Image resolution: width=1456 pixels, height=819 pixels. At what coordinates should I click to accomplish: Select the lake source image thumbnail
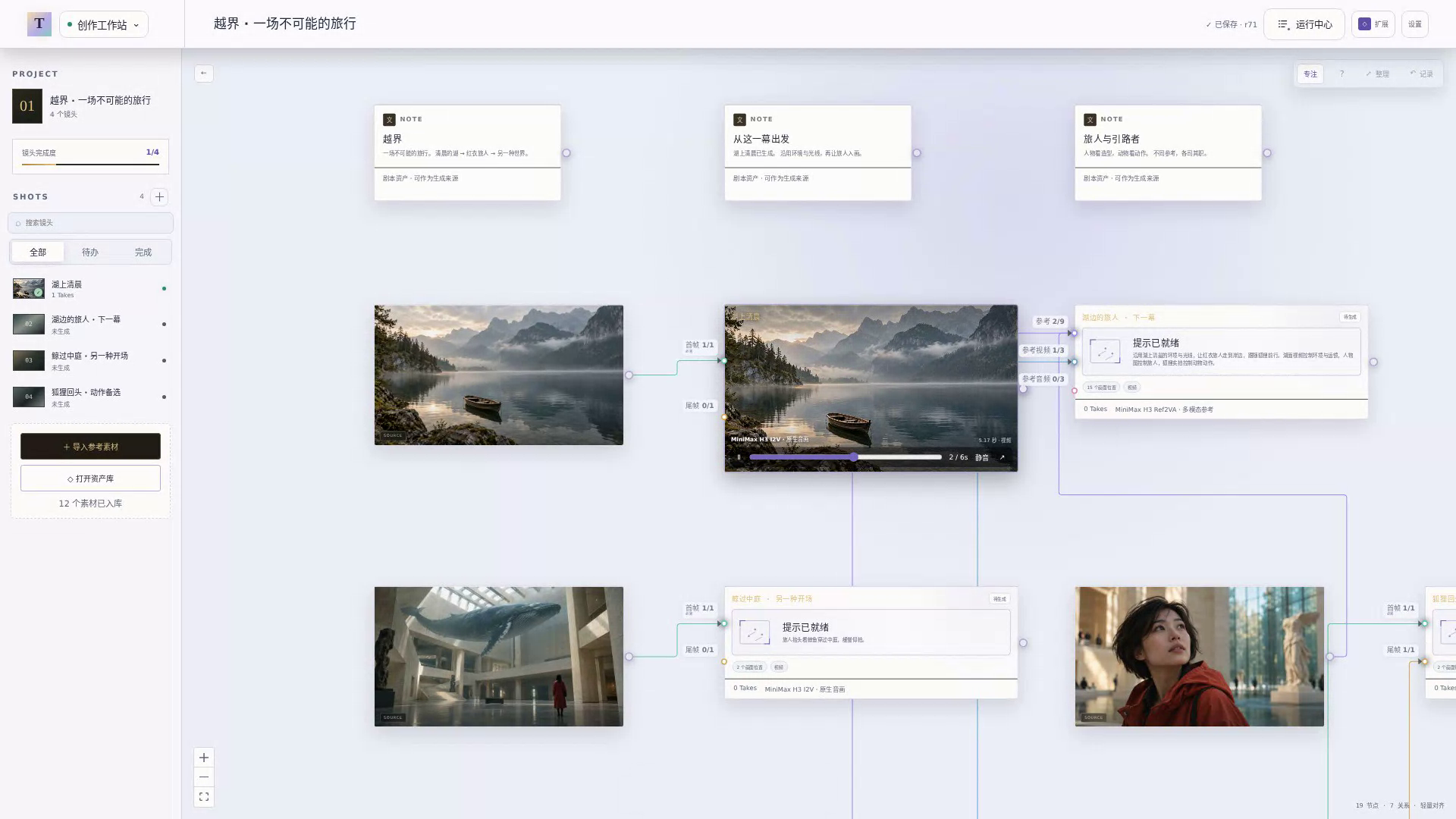pyautogui.click(x=499, y=375)
